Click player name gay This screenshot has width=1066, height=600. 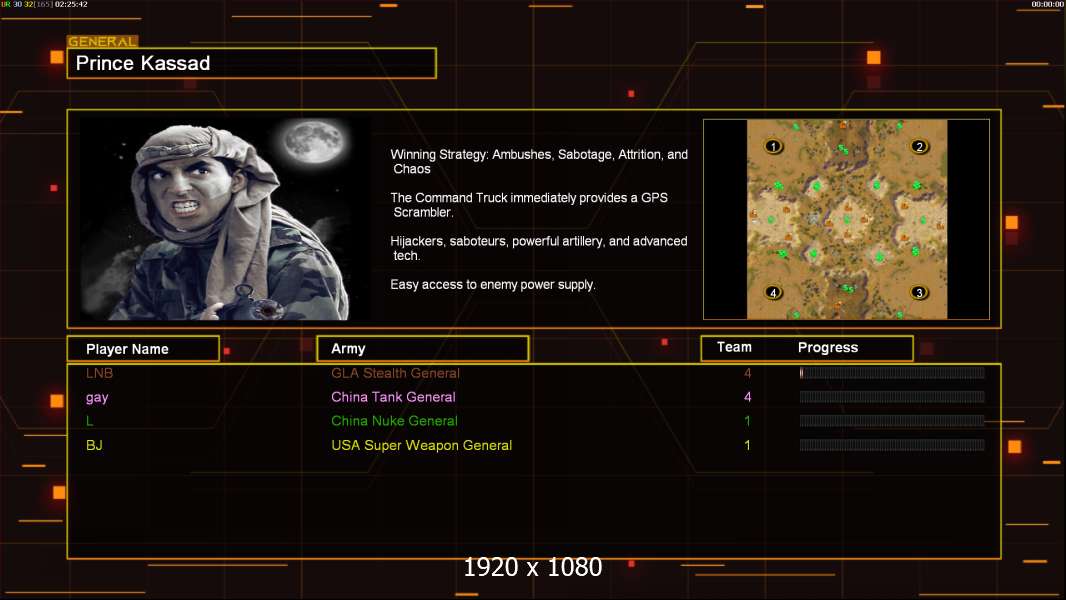97,398
